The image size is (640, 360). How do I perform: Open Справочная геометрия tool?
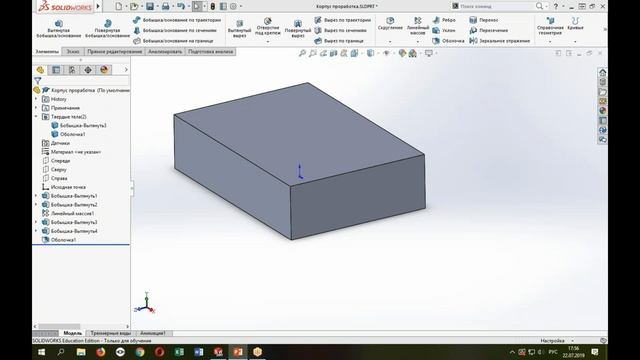click(550, 26)
